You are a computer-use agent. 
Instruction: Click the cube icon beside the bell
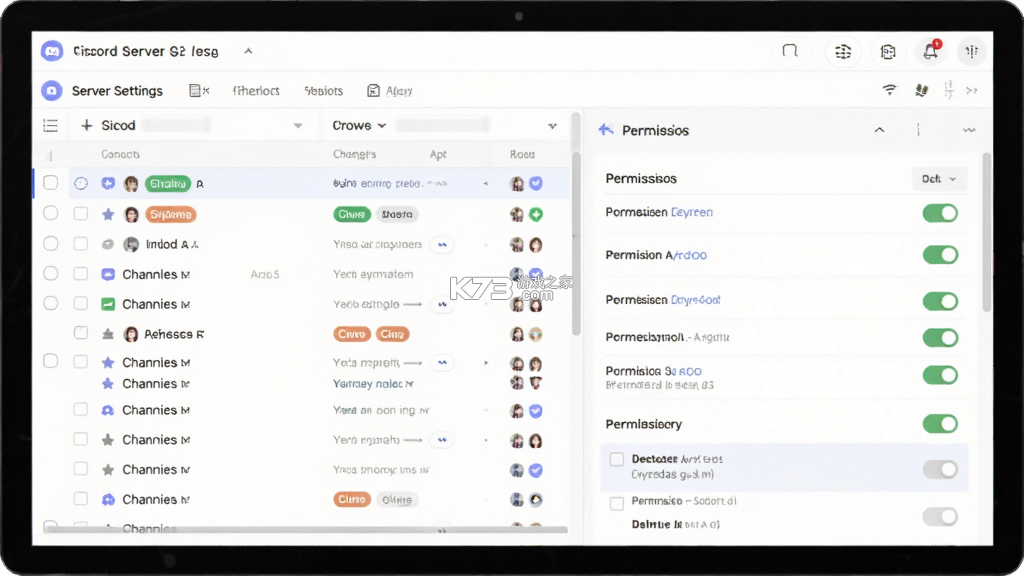click(x=888, y=52)
